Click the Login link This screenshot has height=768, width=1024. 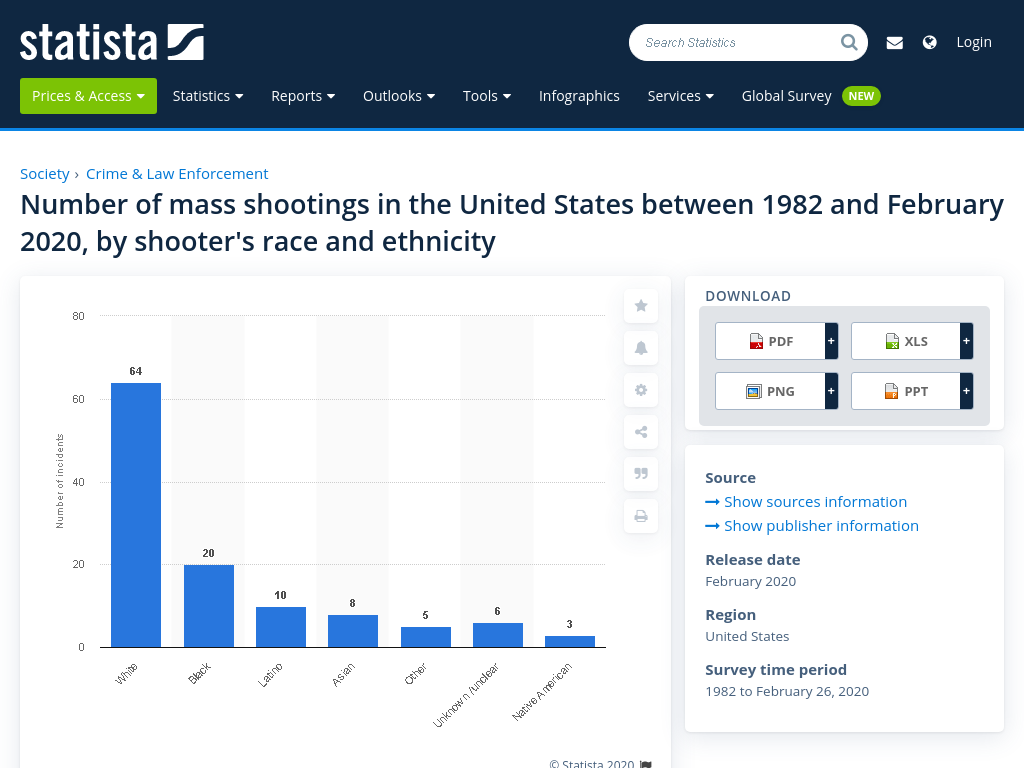(974, 42)
